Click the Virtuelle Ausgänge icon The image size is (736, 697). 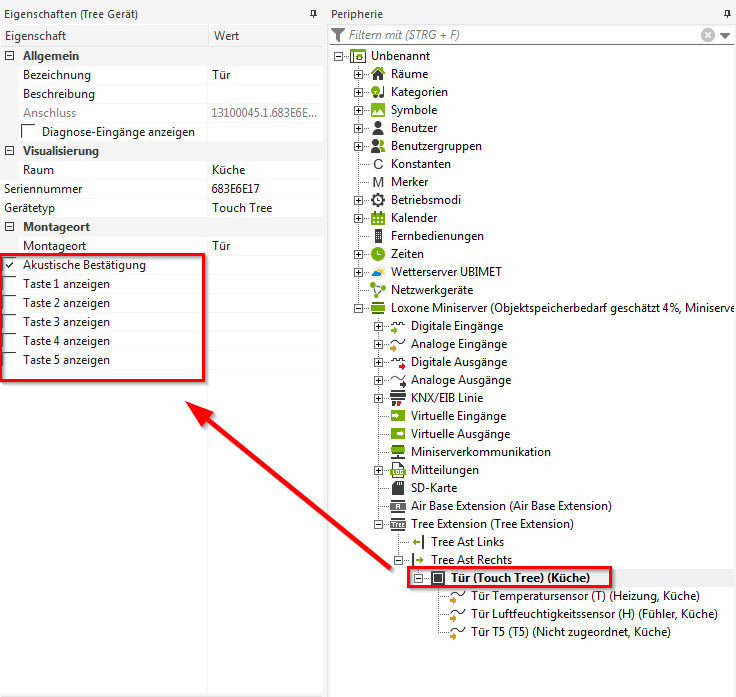coord(398,434)
